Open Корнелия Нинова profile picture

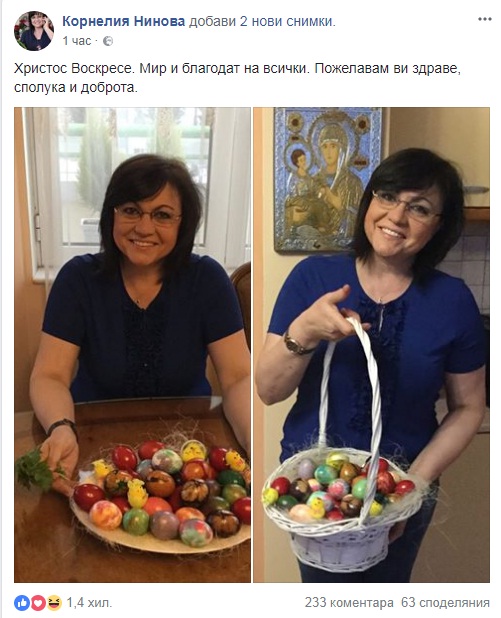(34, 31)
